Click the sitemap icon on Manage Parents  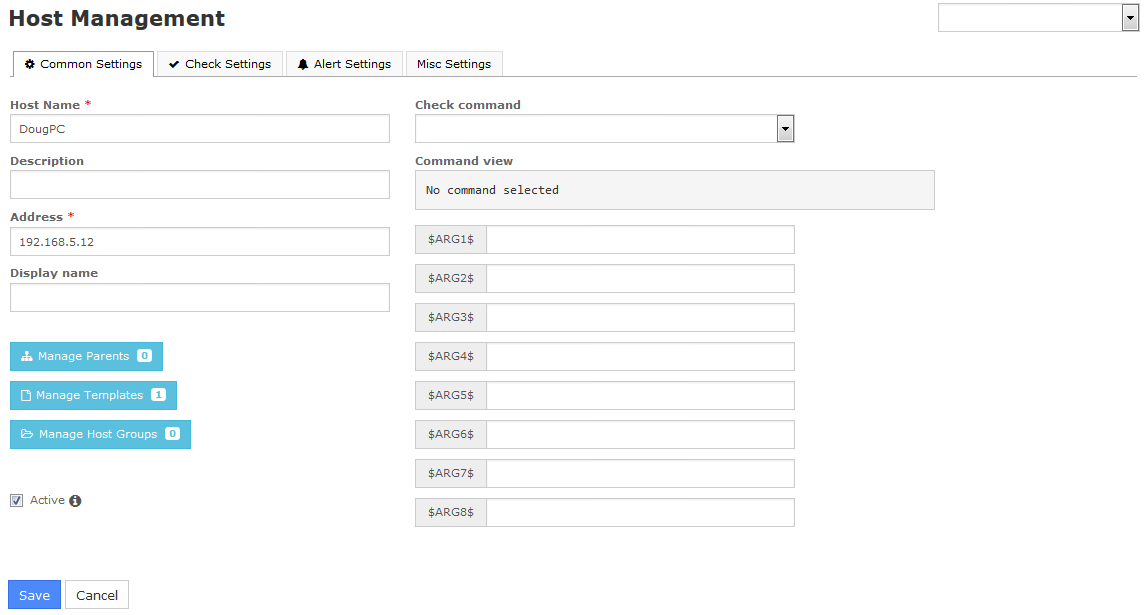point(27,356)
